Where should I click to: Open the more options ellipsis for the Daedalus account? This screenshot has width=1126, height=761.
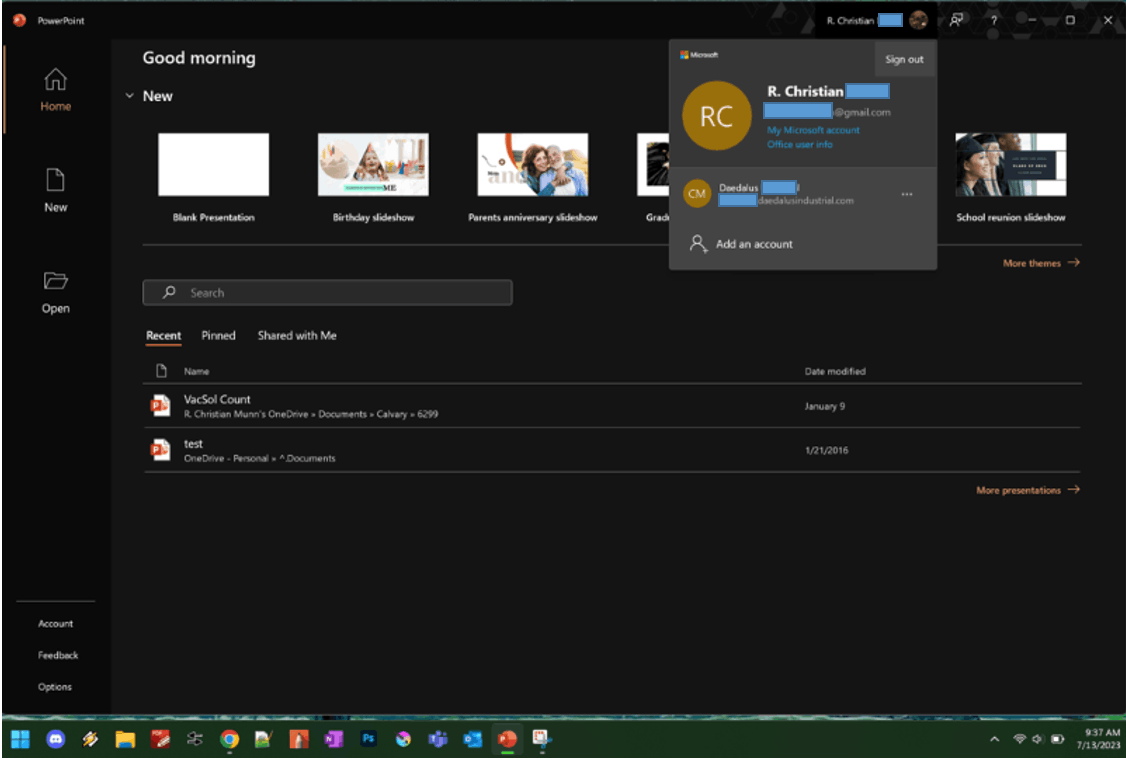click(x=907, y=195)
